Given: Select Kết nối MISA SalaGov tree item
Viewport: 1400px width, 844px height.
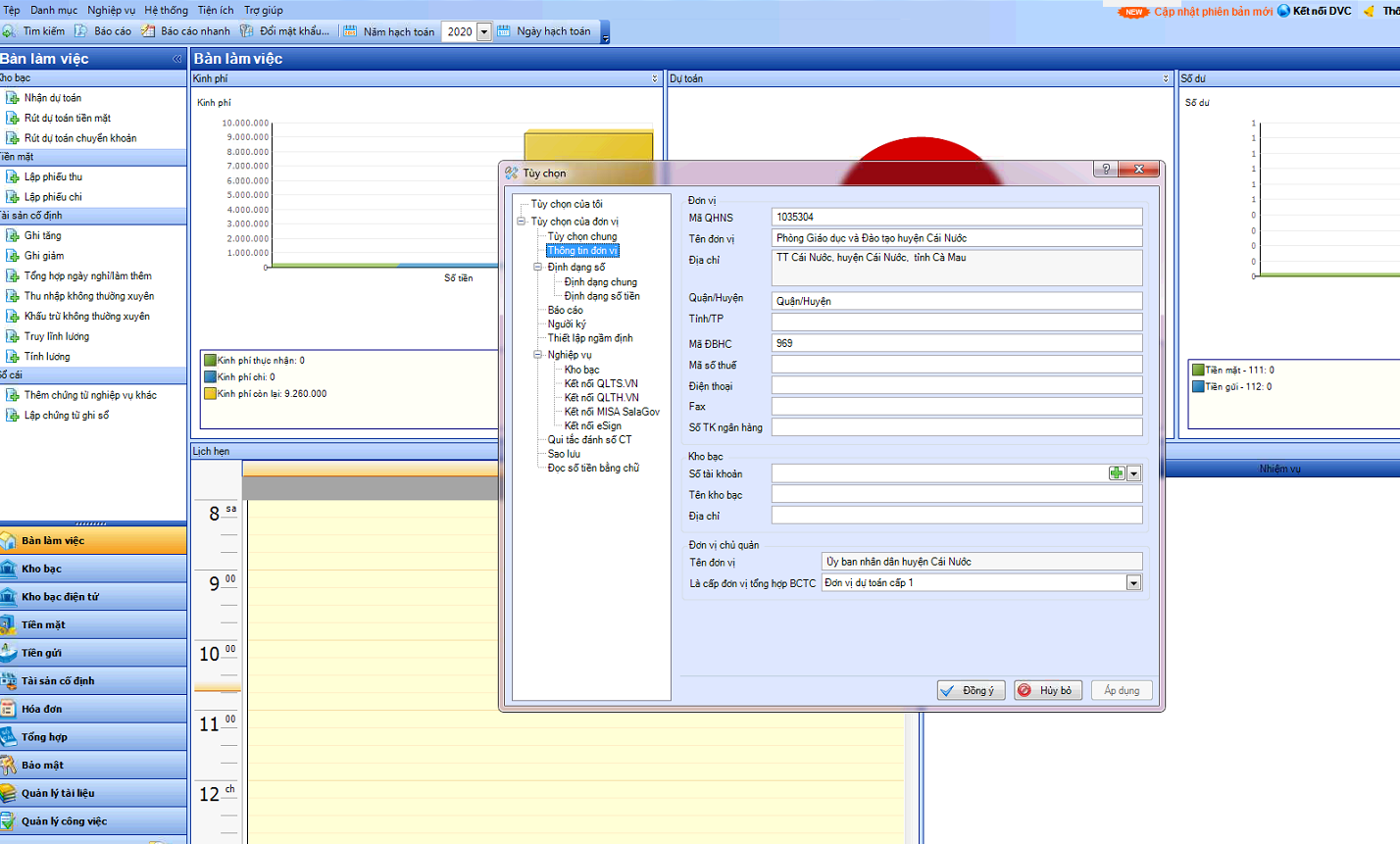Looking at the screenshot, I should point(612,412).
